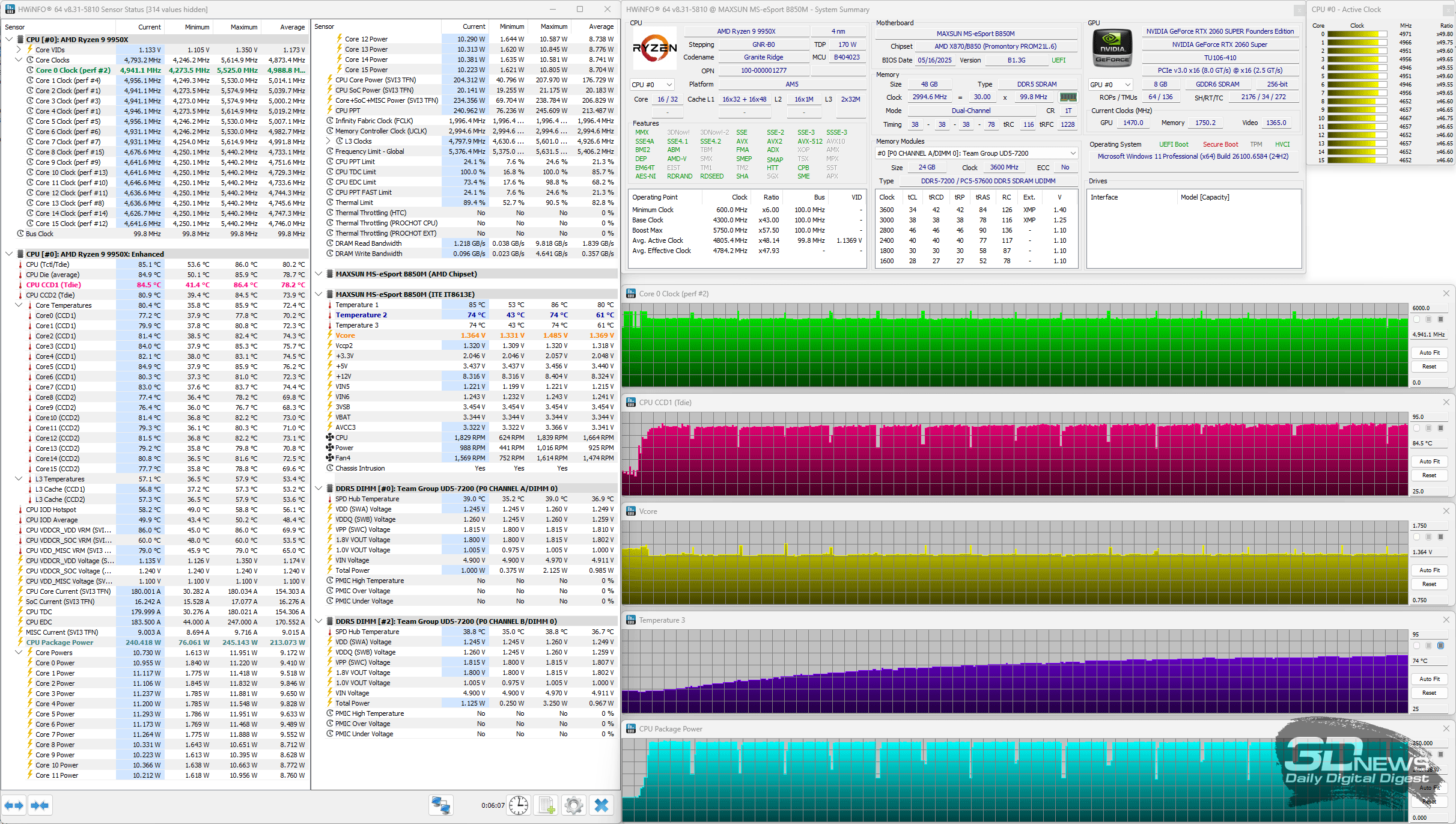Image resolution: width=1456 pixels, height=824 pixels.
Task: Collapse the CPU [#0]: AMD Ryzen 9 9950X group
Action: click(x=9, y=40)
